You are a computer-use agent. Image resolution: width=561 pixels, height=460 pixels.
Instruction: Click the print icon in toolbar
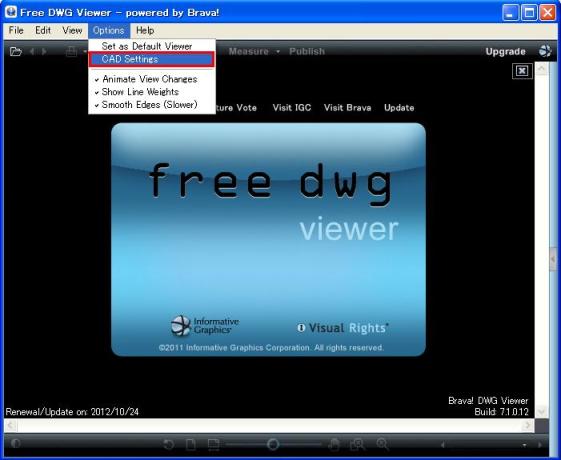coord(72,52)
